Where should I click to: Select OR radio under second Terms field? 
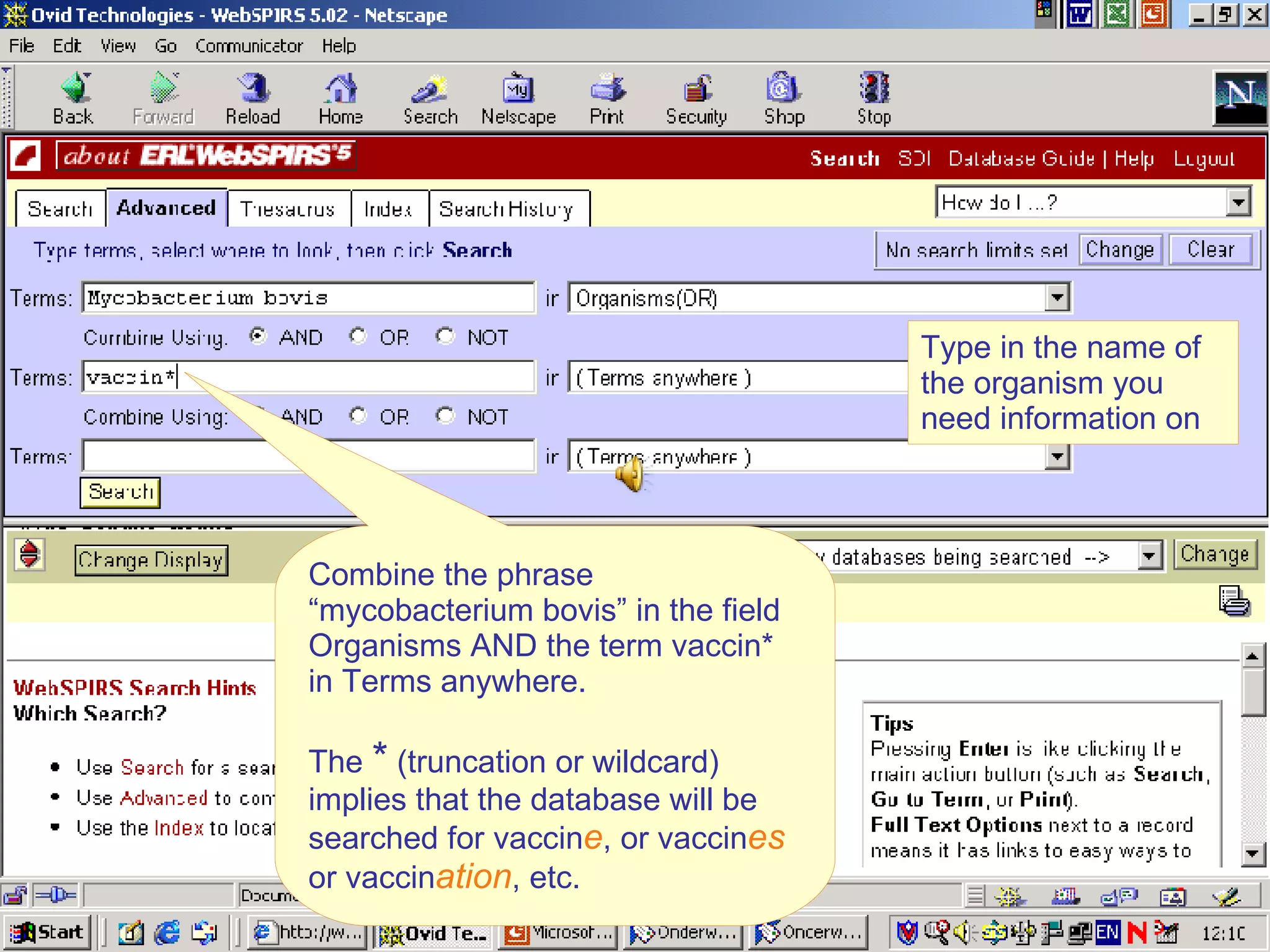[358, 415]
